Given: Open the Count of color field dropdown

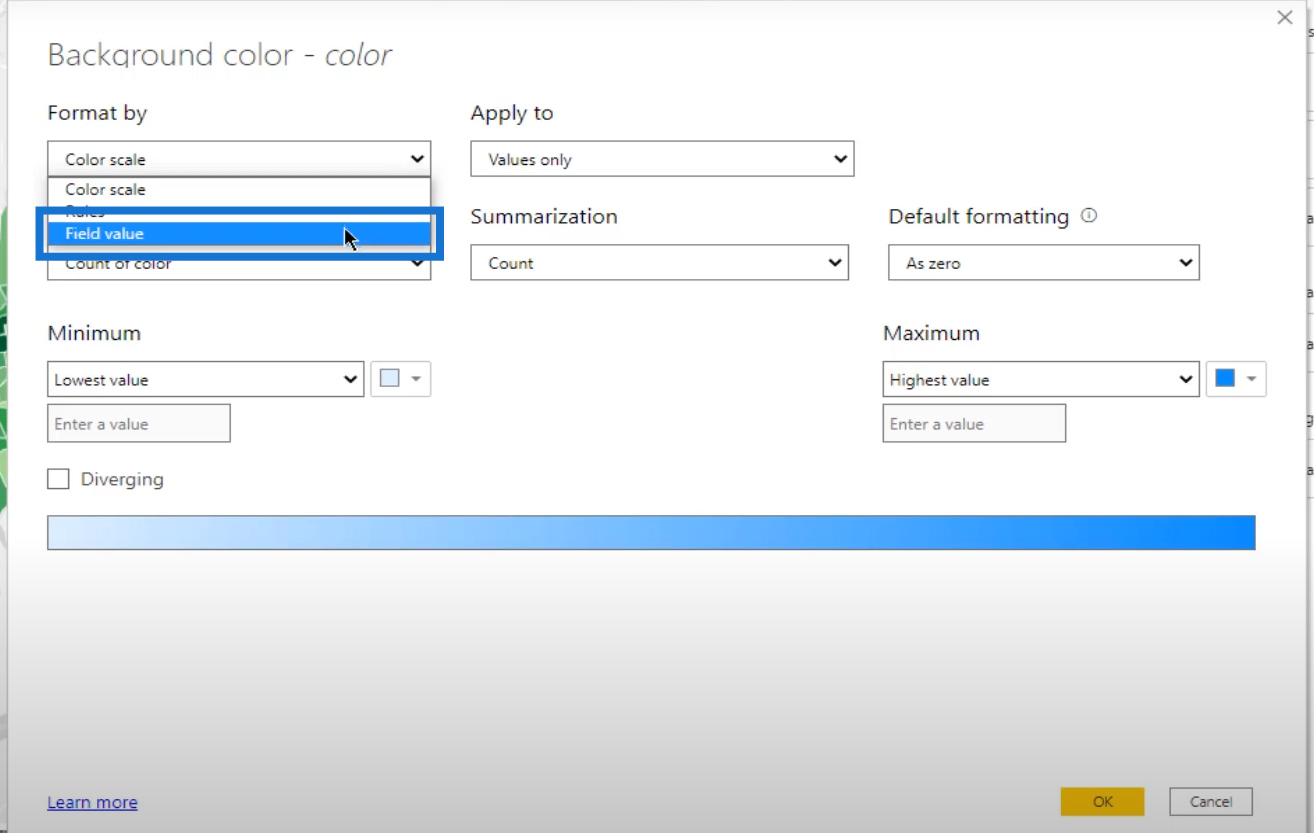Looking at the screenshot, I should tap(239, 265).
